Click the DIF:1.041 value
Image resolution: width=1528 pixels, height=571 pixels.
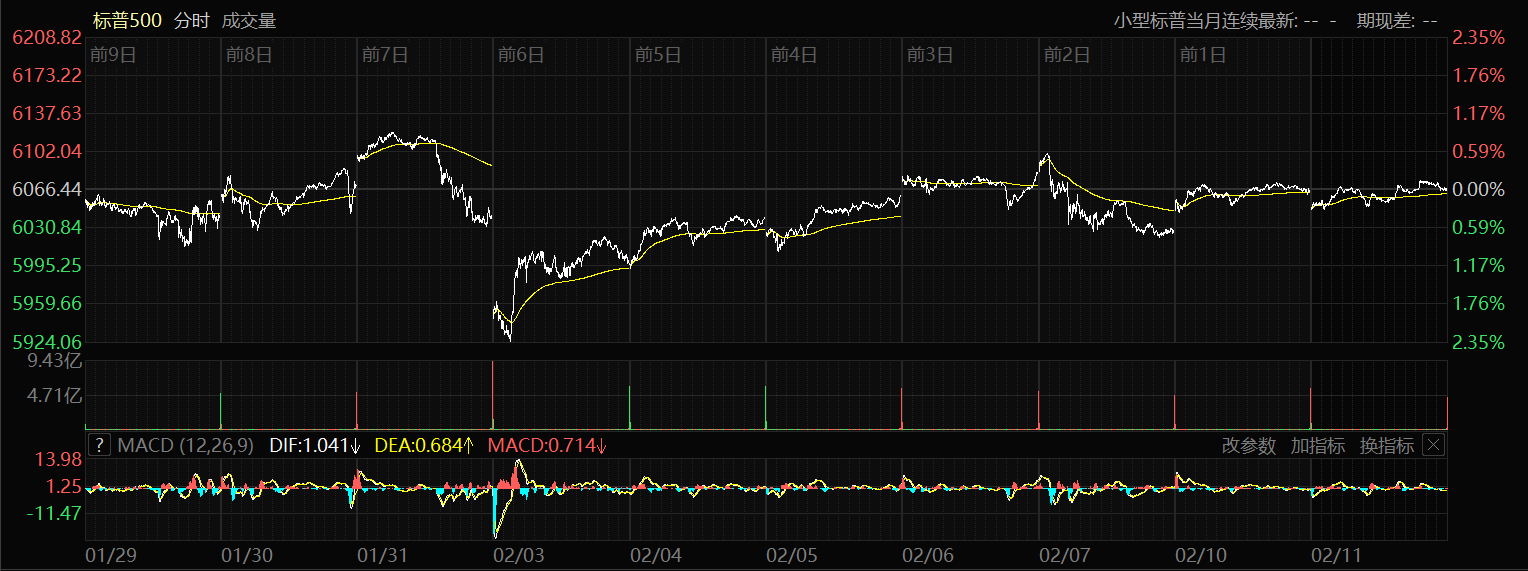[x=315, y=446]
